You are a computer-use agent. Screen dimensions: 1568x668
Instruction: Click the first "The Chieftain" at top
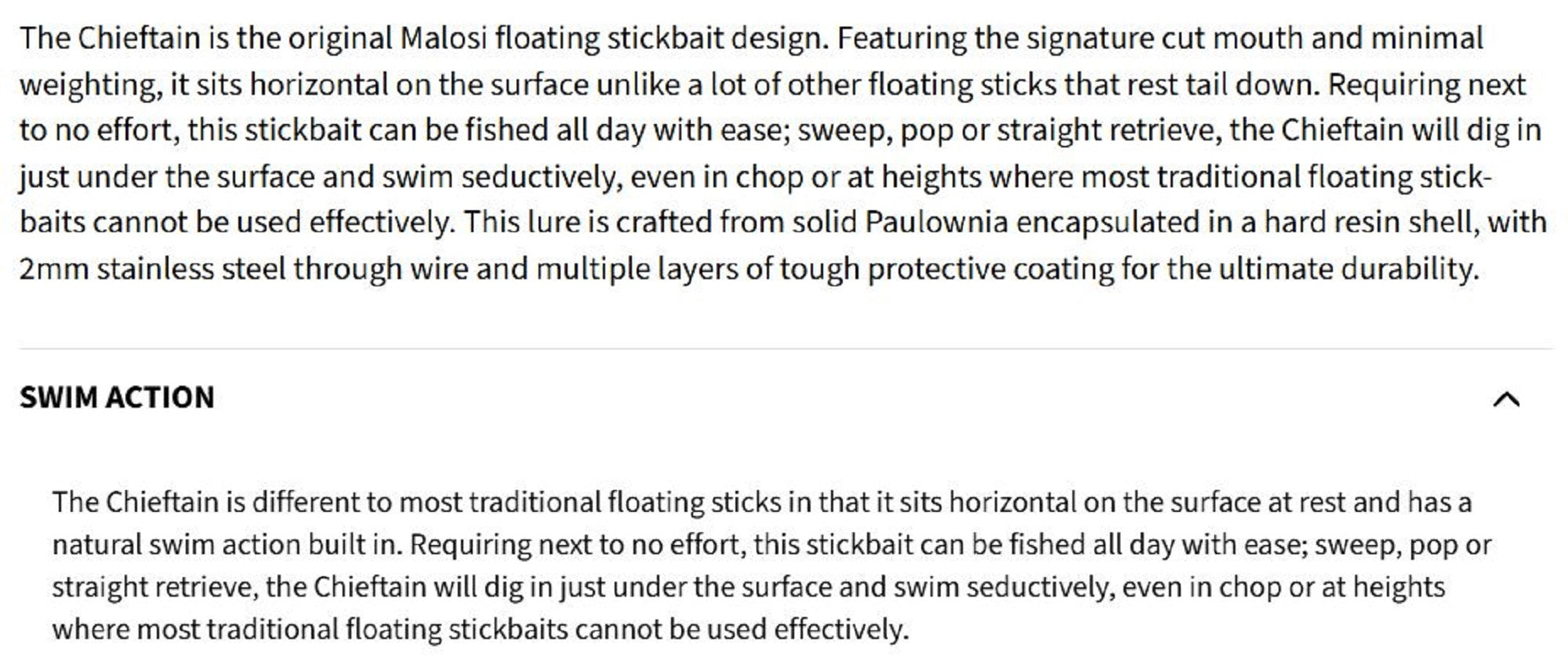click(109, 38)
